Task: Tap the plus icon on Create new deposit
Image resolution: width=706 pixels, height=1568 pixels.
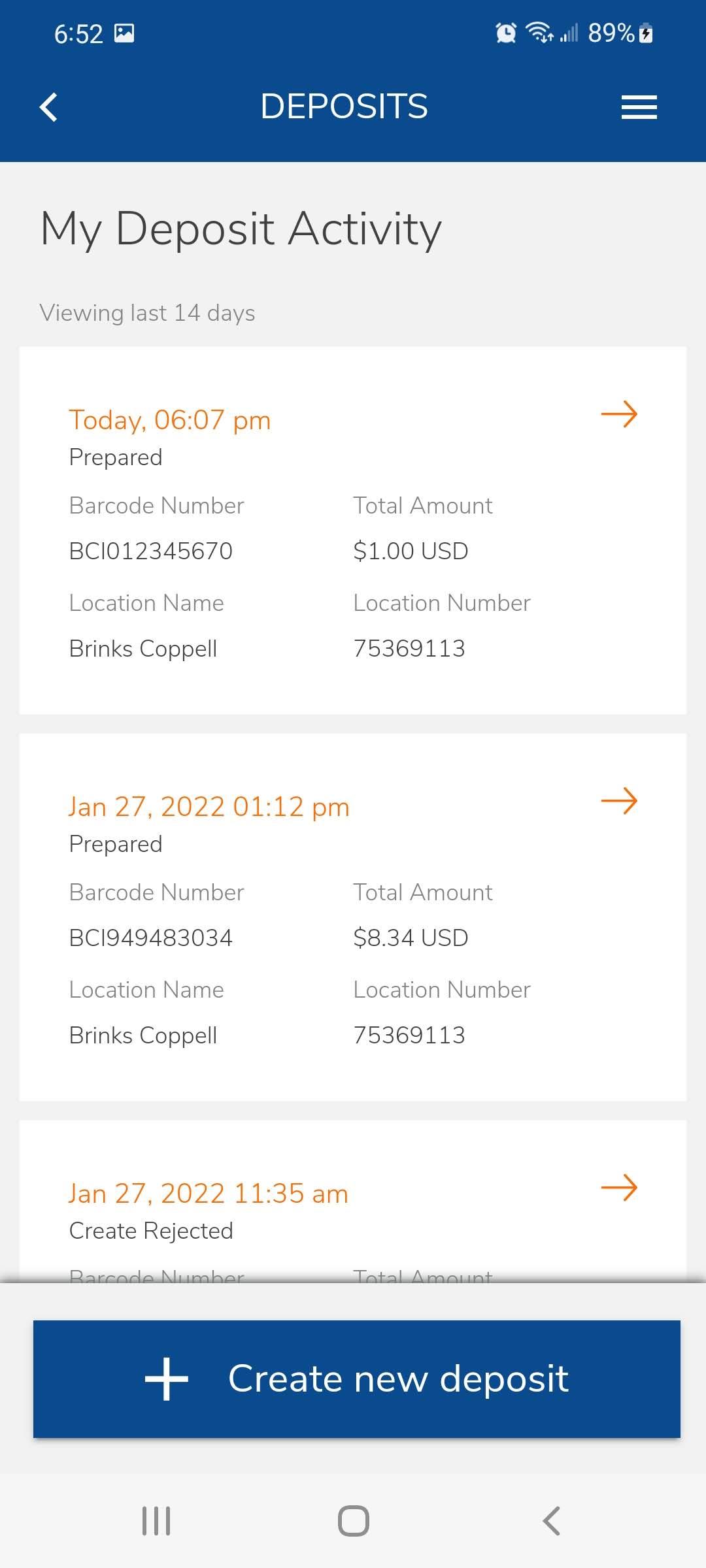Action: point(167,1379)
